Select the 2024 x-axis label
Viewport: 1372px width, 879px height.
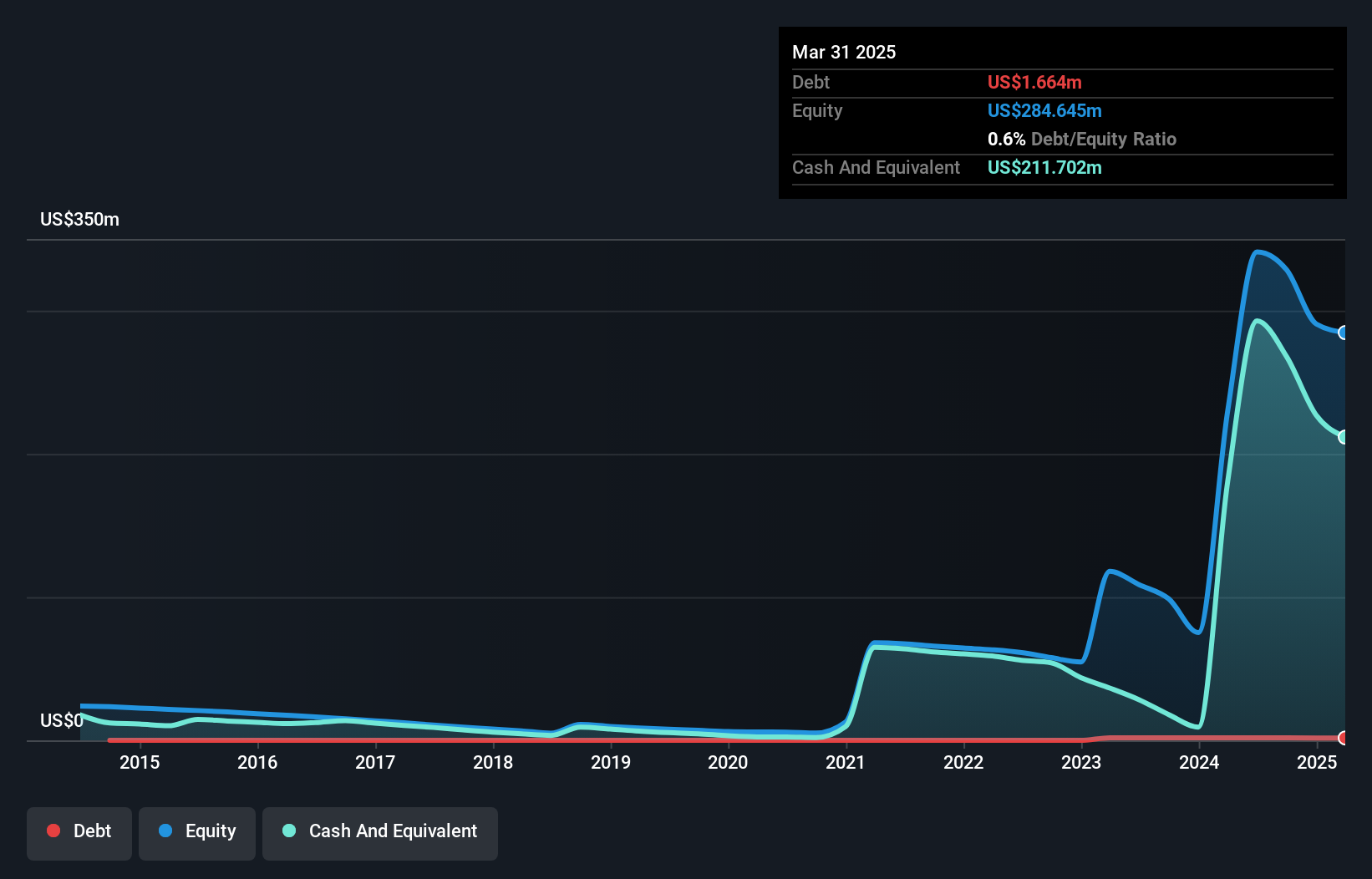coord(1199,762)
